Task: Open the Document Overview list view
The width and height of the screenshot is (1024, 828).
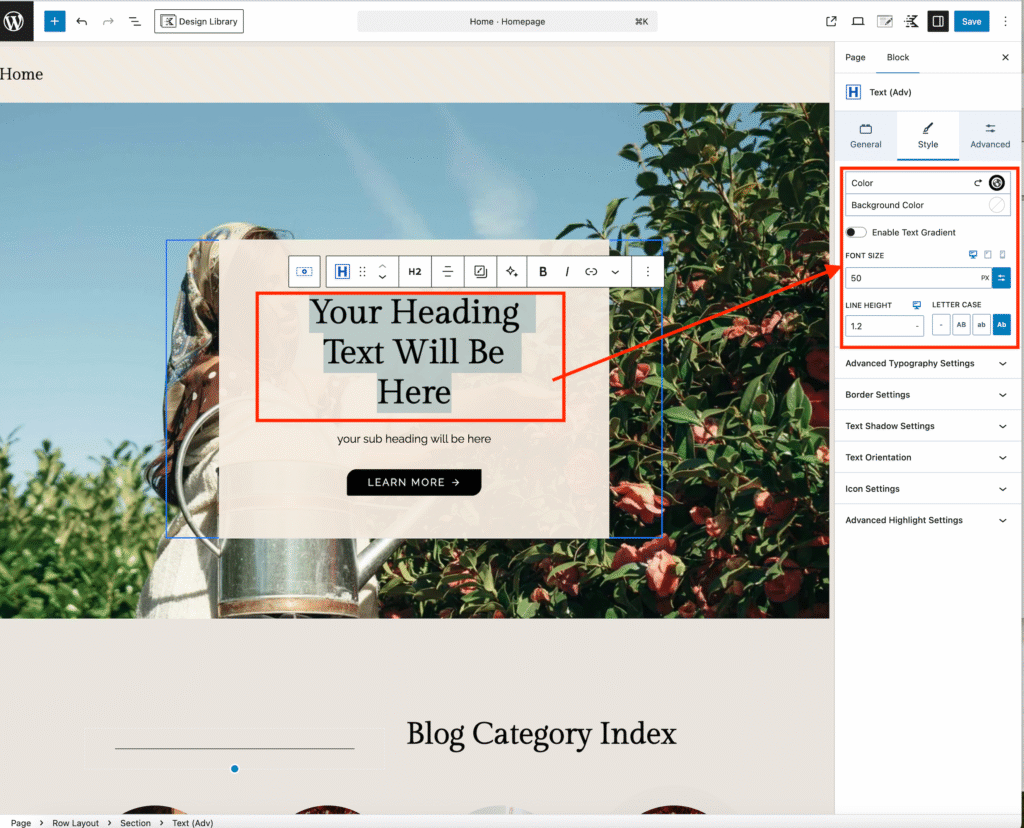Action: point(135,21)
